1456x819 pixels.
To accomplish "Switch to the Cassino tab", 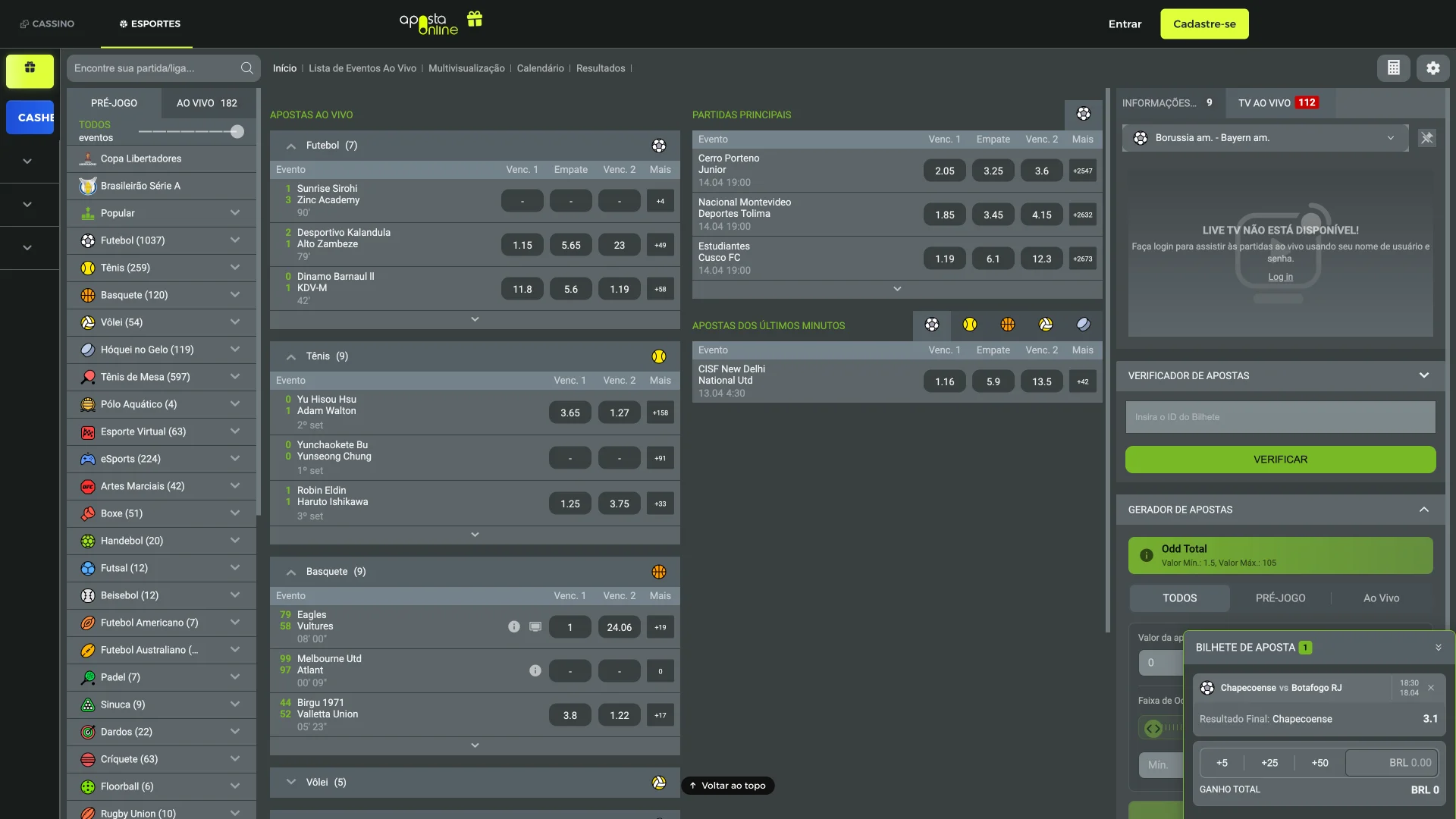I will tap(47, 24).
